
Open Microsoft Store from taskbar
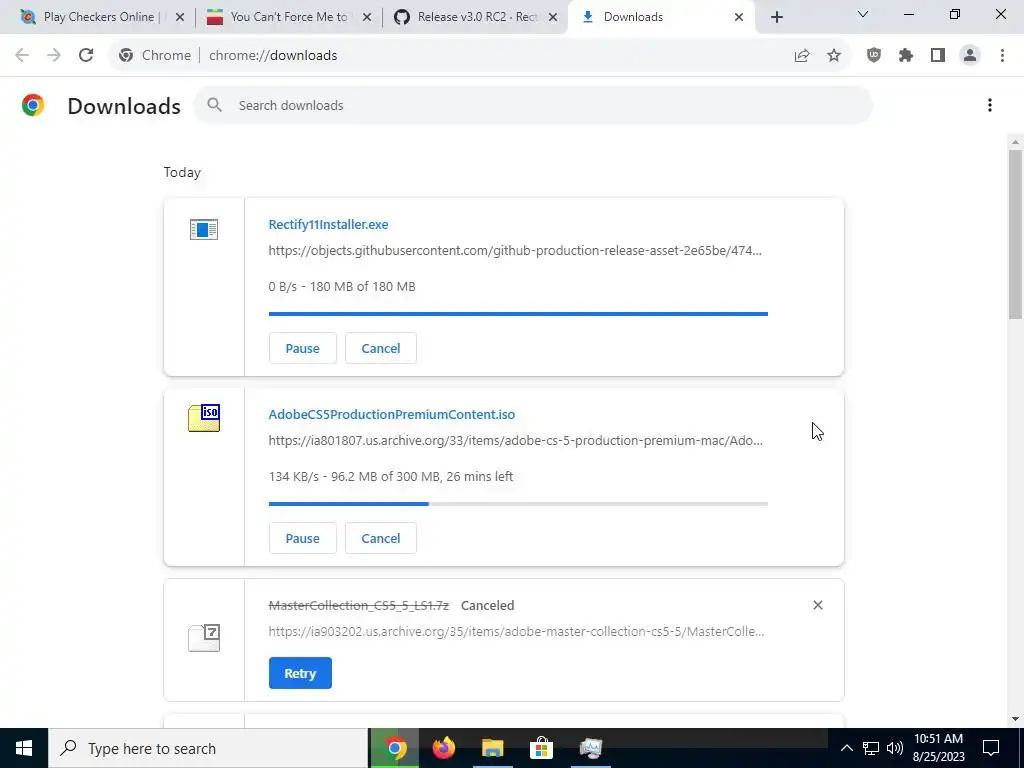(x=541, y=748)
